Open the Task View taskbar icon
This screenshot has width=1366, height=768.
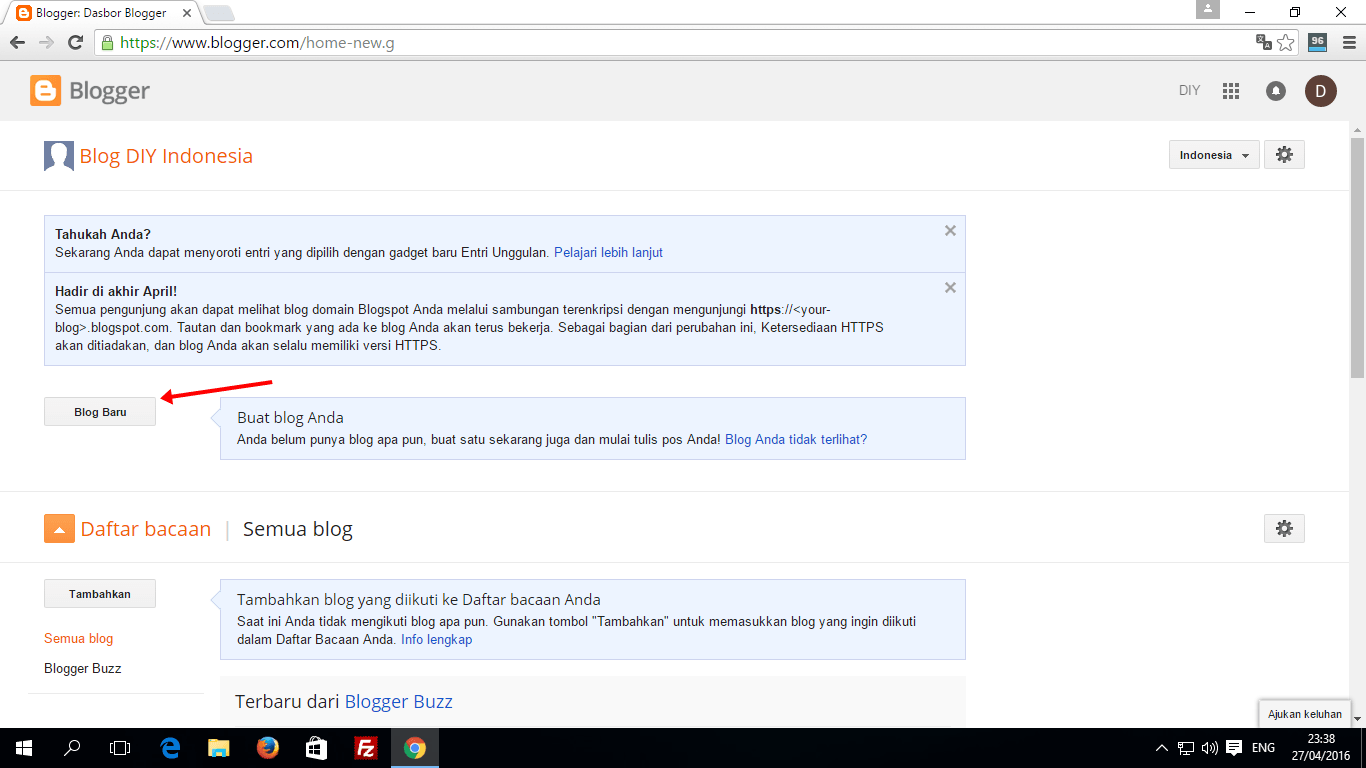point(120,748)
